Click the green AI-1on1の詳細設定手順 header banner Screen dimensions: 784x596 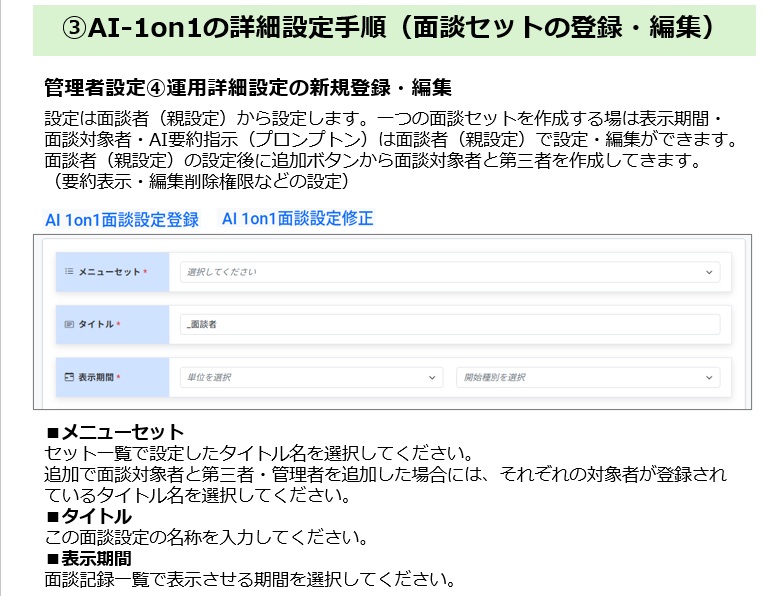pyautogui.click(x=392, y=28)
